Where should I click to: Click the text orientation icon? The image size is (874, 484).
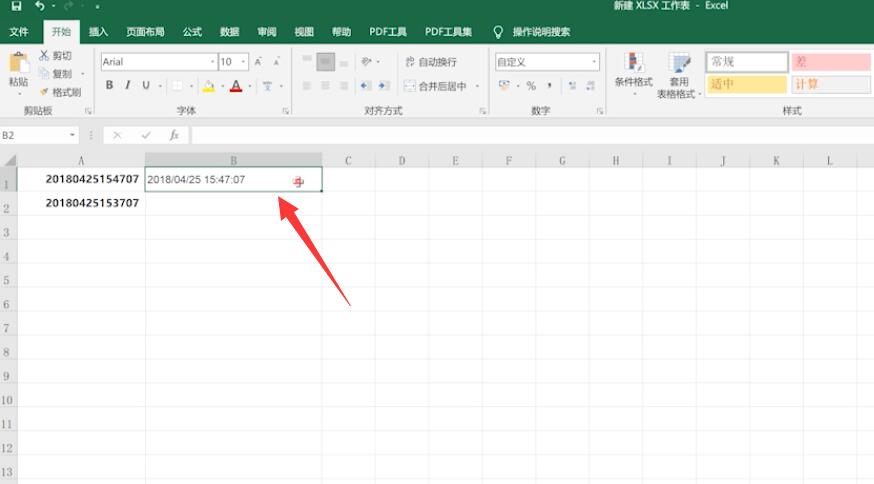click(x=366, y=61)
